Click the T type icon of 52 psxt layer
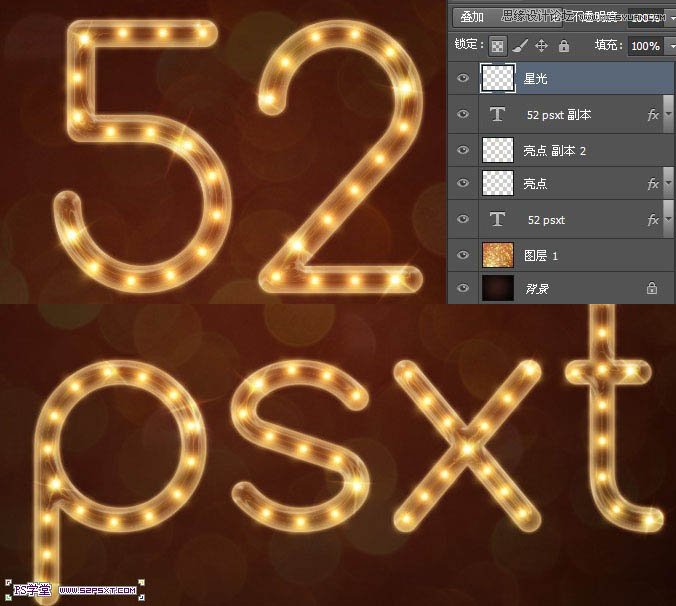 point(497,220)
